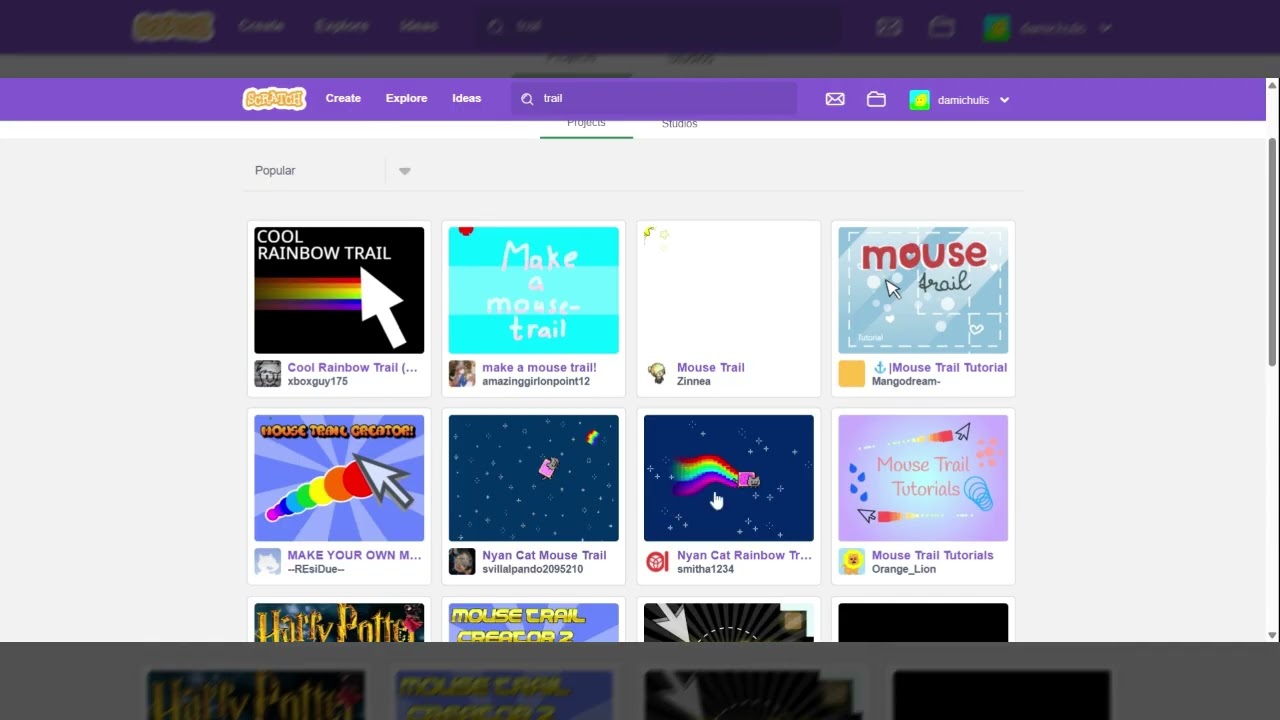Click damichulis profile avatar icon
1280x720 pixels.
pyautogui.click(x=919, y=100)
